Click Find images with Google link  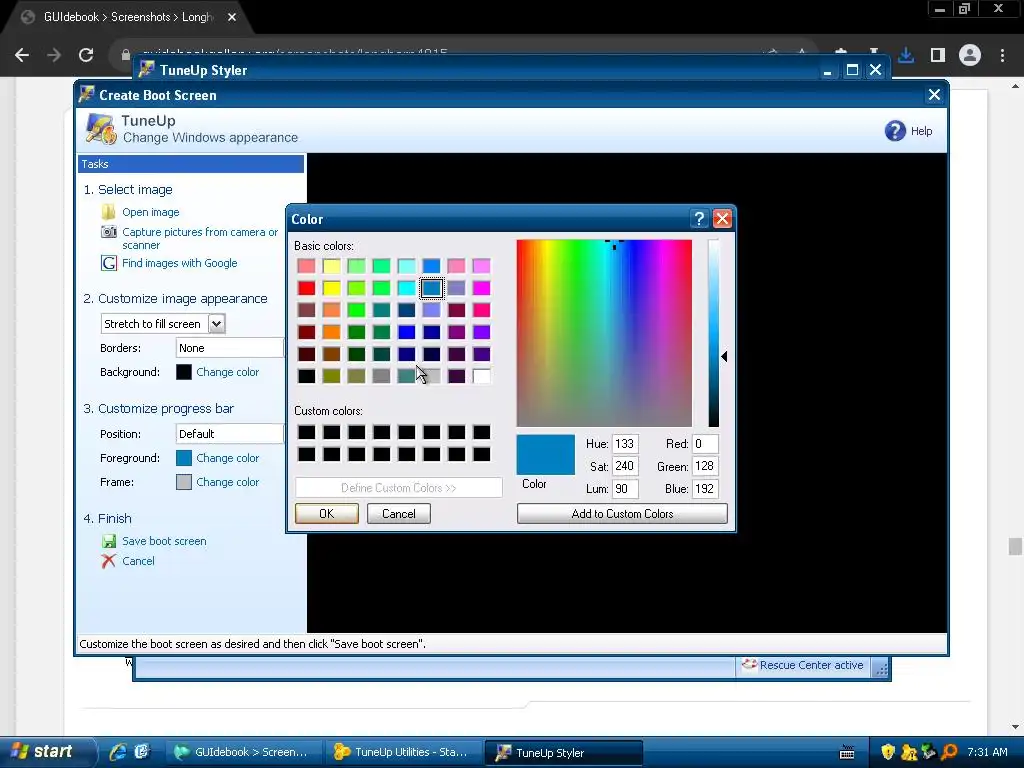(x=180, y=263)
